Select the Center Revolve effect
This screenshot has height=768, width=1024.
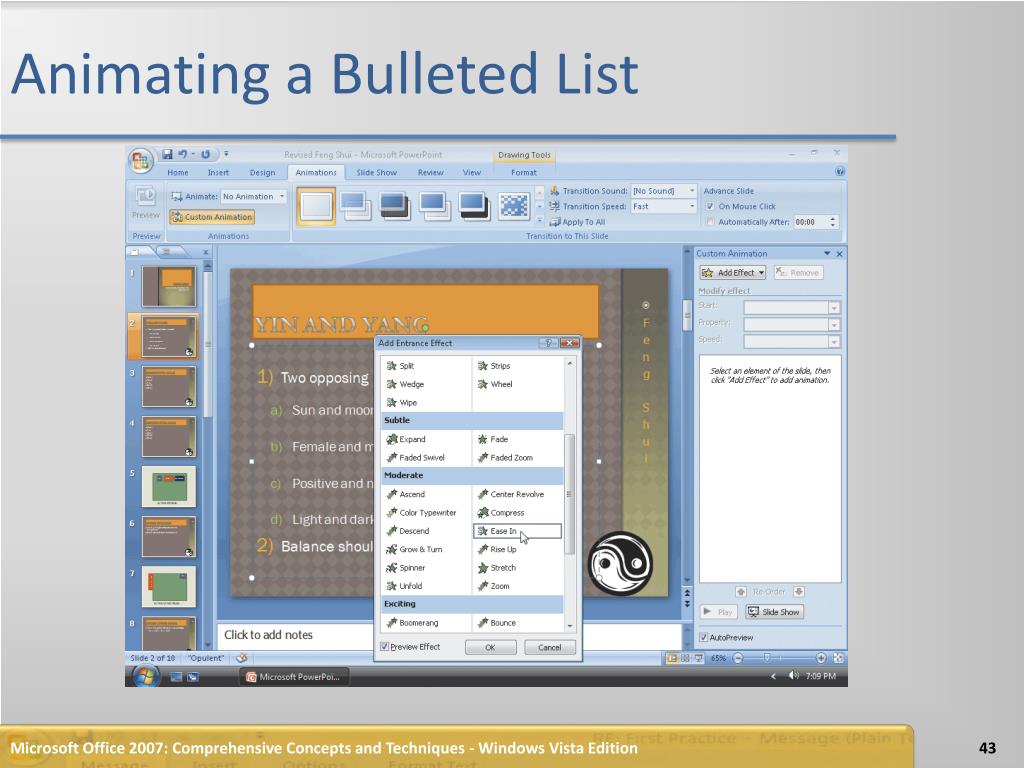(511, 494)
